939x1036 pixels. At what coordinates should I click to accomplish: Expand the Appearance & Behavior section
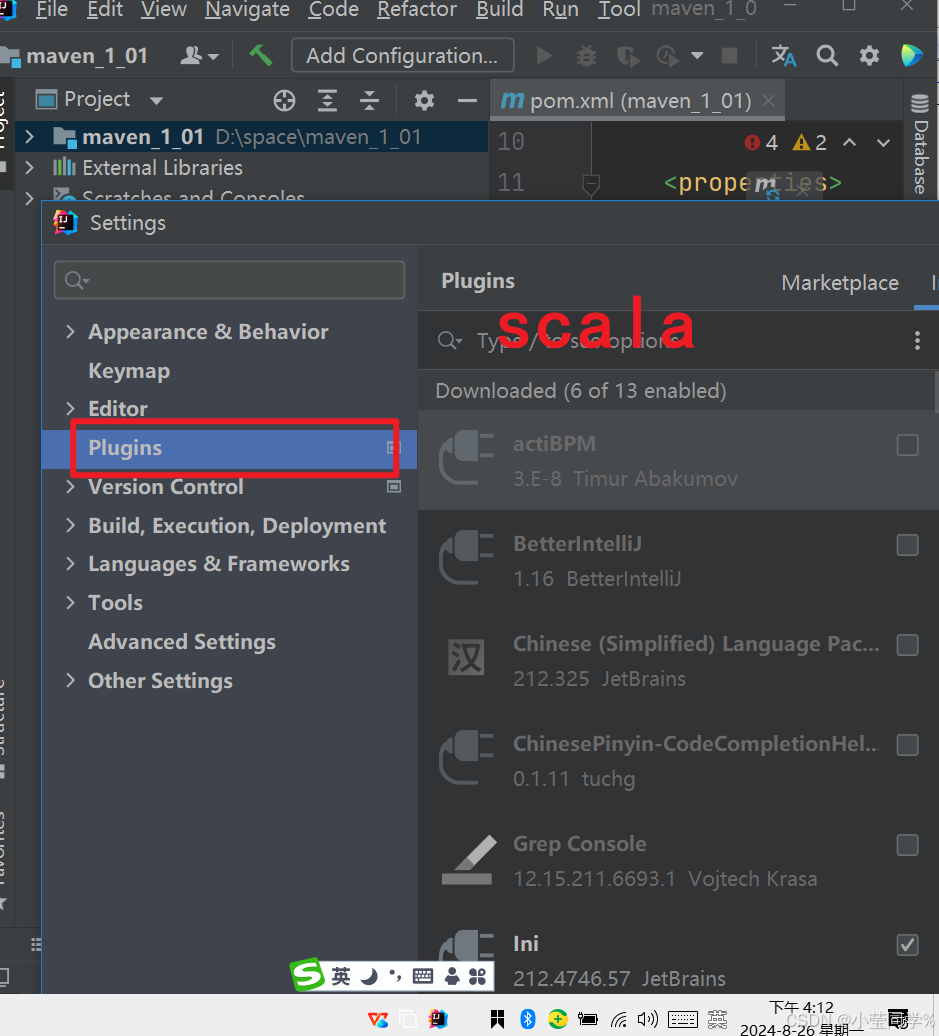tap(69, 331)
